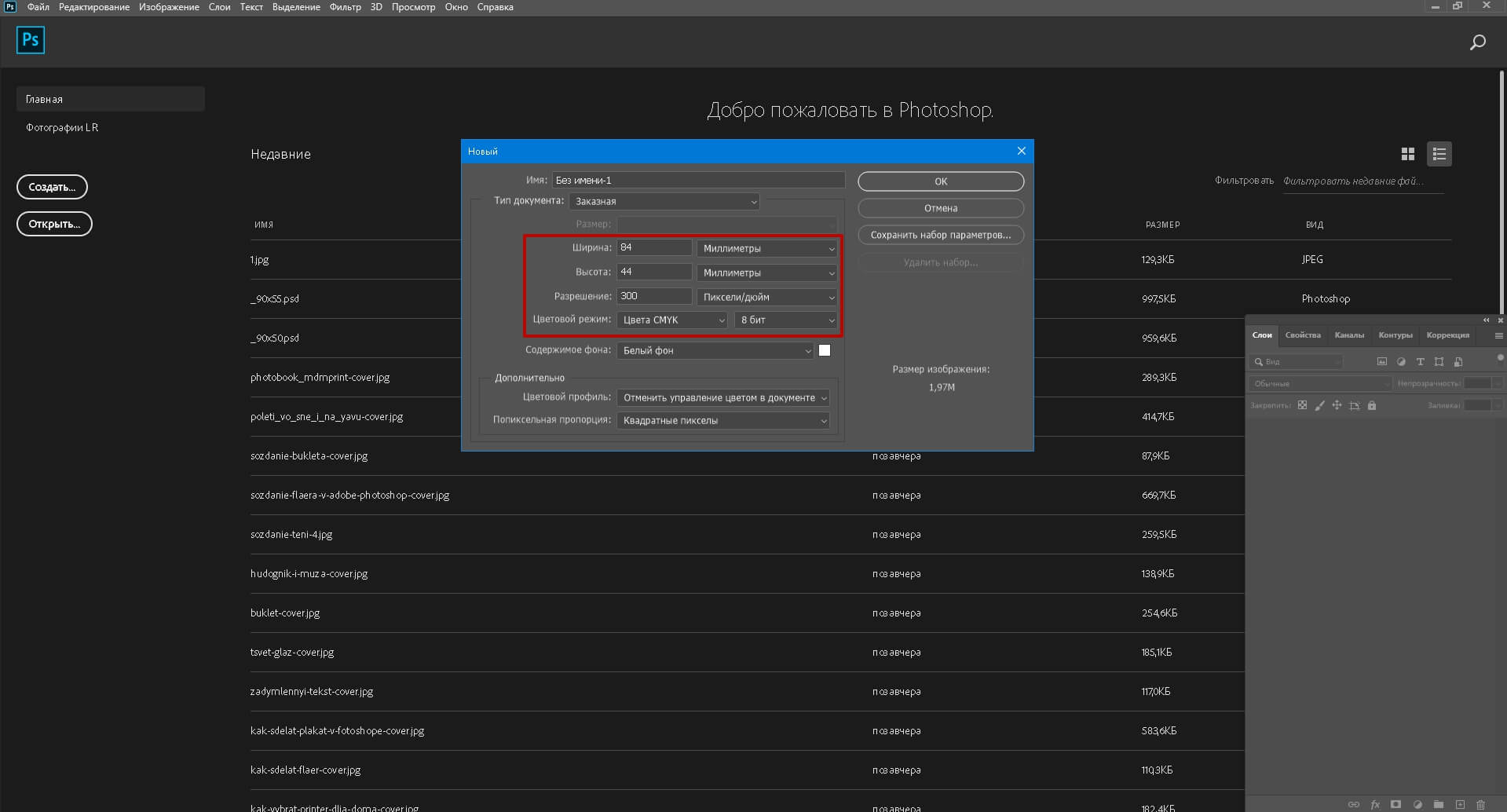Viewport: 1507px width, 812px height.
Task: Switch to the Коррекция tab
Action: pyautogui.click(x=1447, y=335)
